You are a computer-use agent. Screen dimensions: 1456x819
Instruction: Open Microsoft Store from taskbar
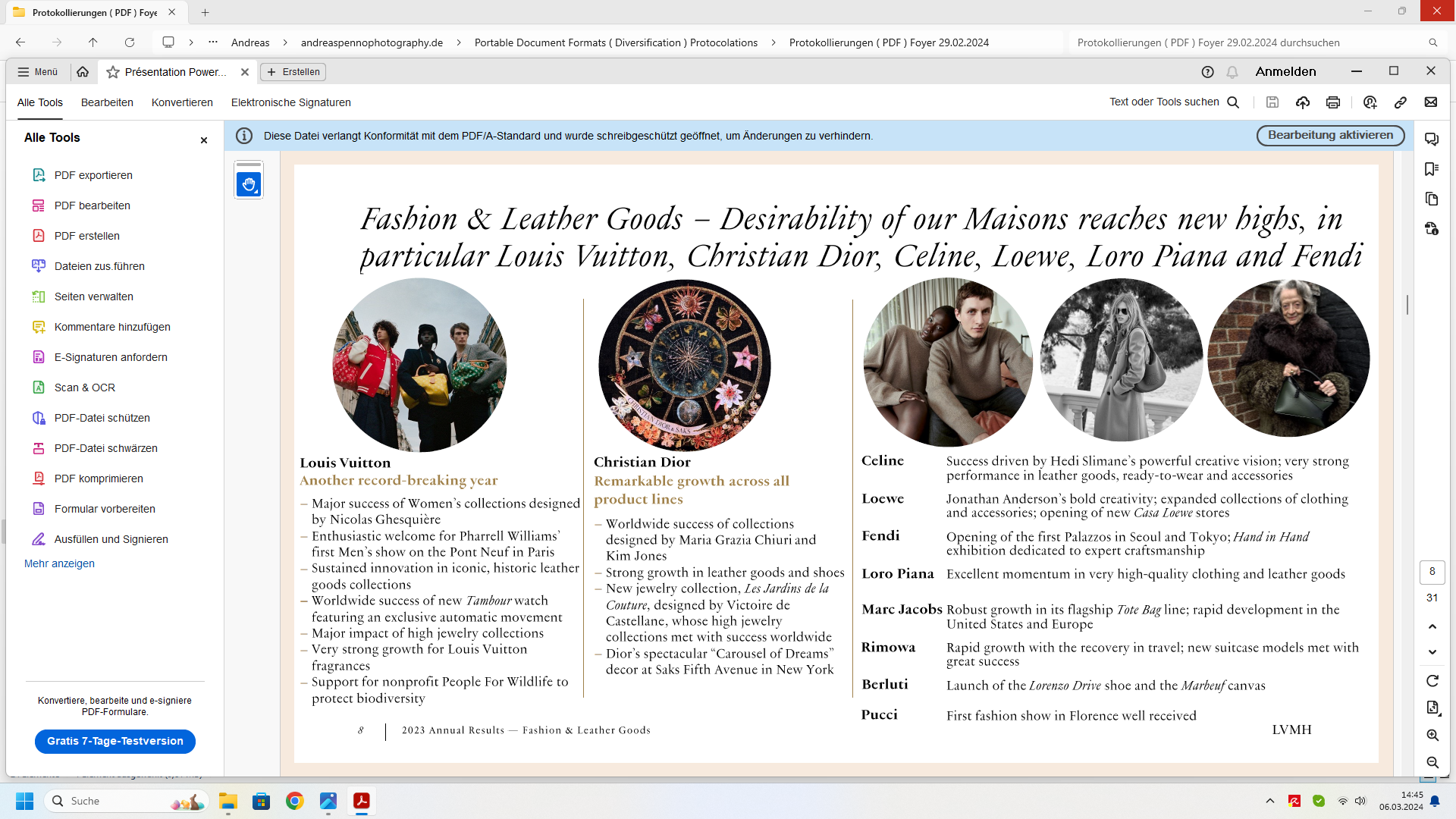click(x=262, y=801)
